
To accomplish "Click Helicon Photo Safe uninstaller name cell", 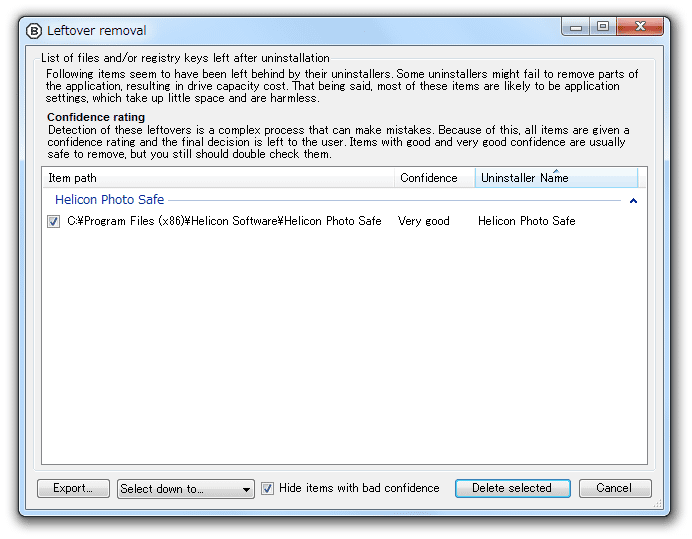I will (527, 221).
